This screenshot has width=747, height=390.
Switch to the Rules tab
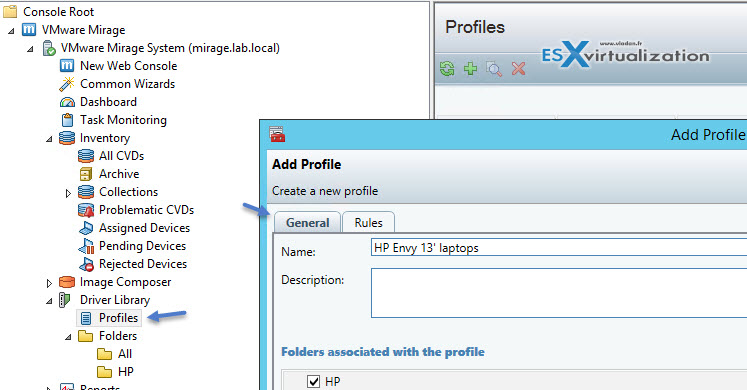pyautogui.click(x=368, y=222)
